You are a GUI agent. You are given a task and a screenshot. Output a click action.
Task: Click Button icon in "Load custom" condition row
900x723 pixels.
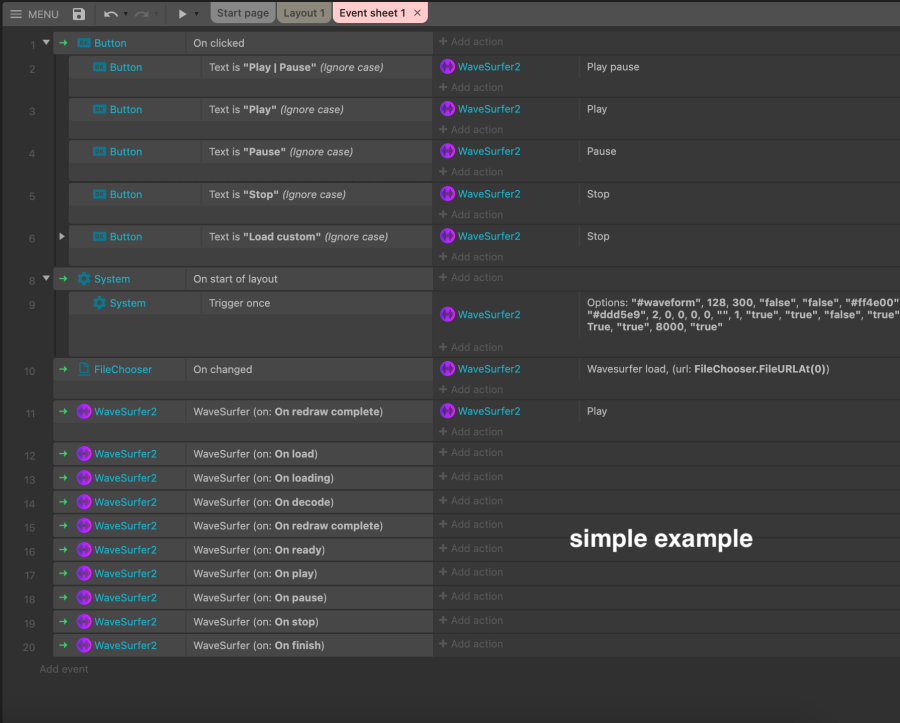pyautogui.click(x=99, y=236)
